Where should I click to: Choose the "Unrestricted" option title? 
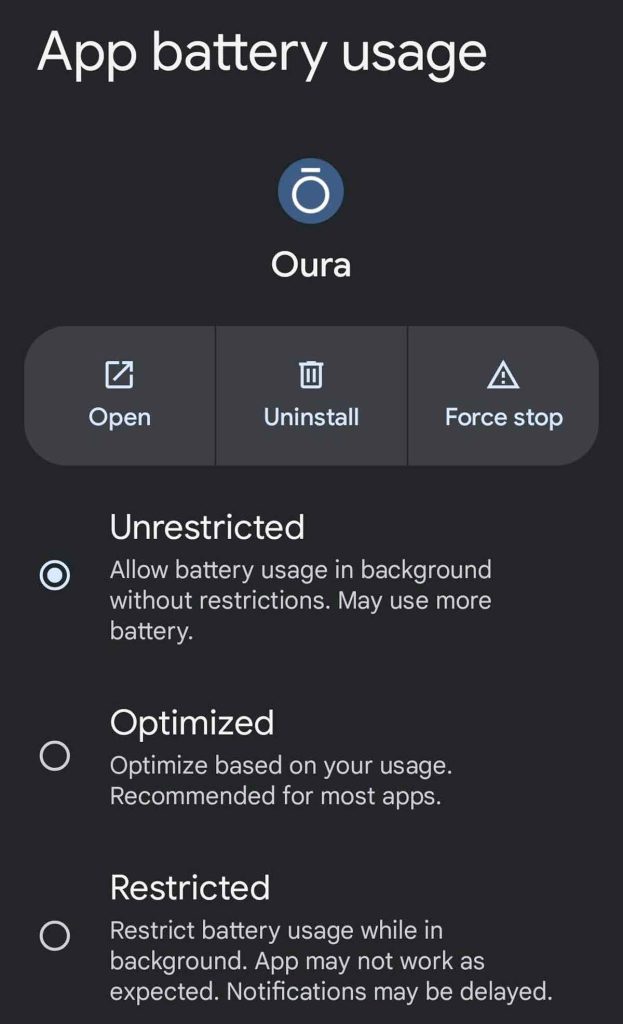[207, 527]
